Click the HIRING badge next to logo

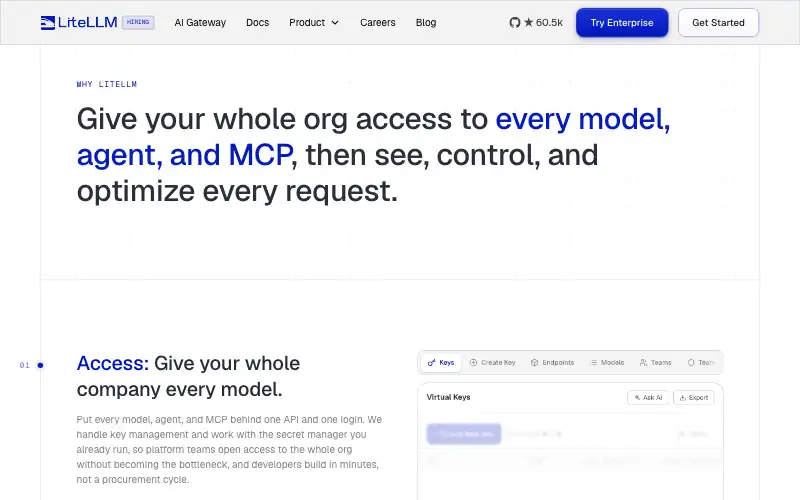pyautogui.click(x=138, y=22)
